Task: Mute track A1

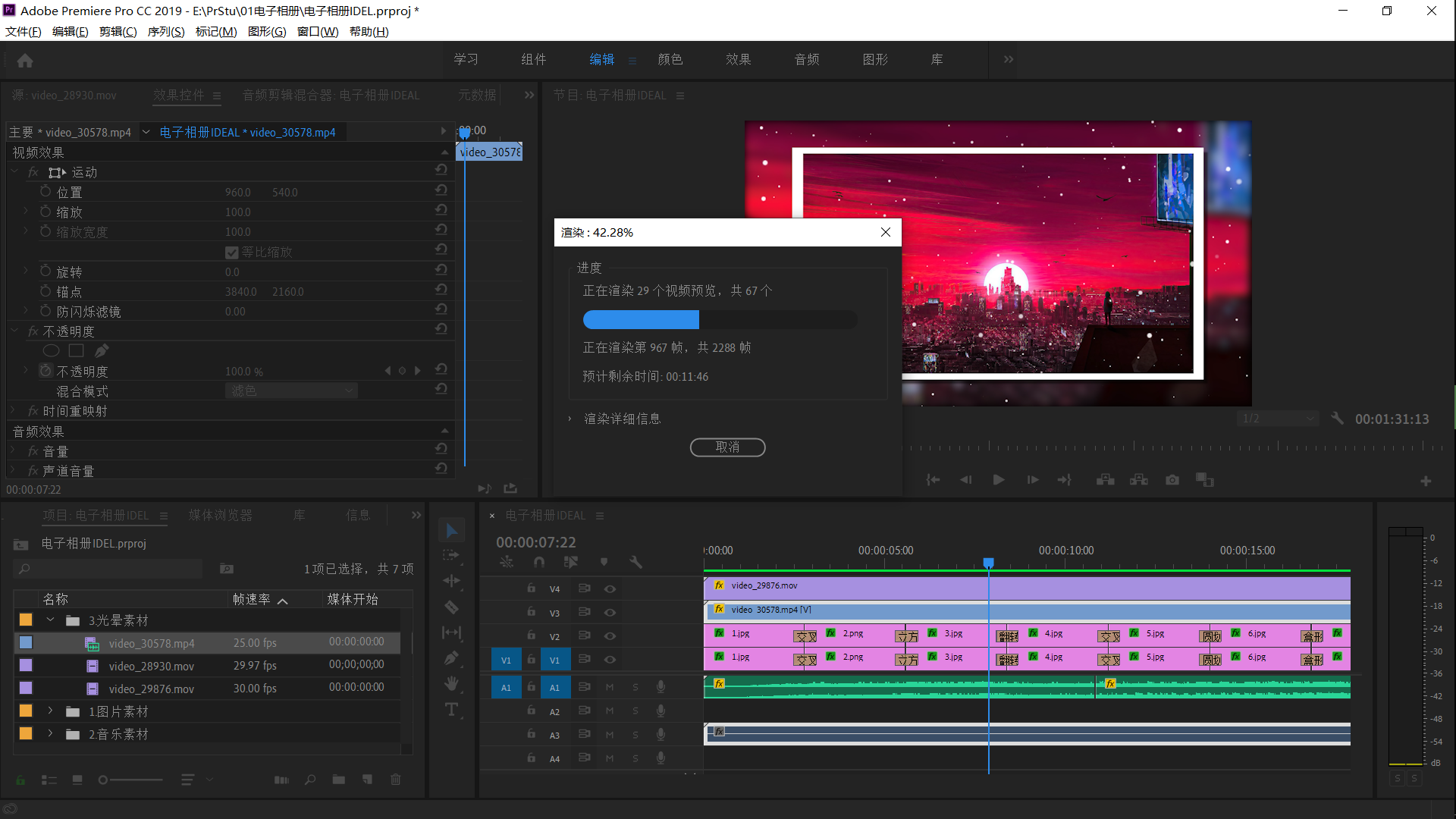Action: 610,688
